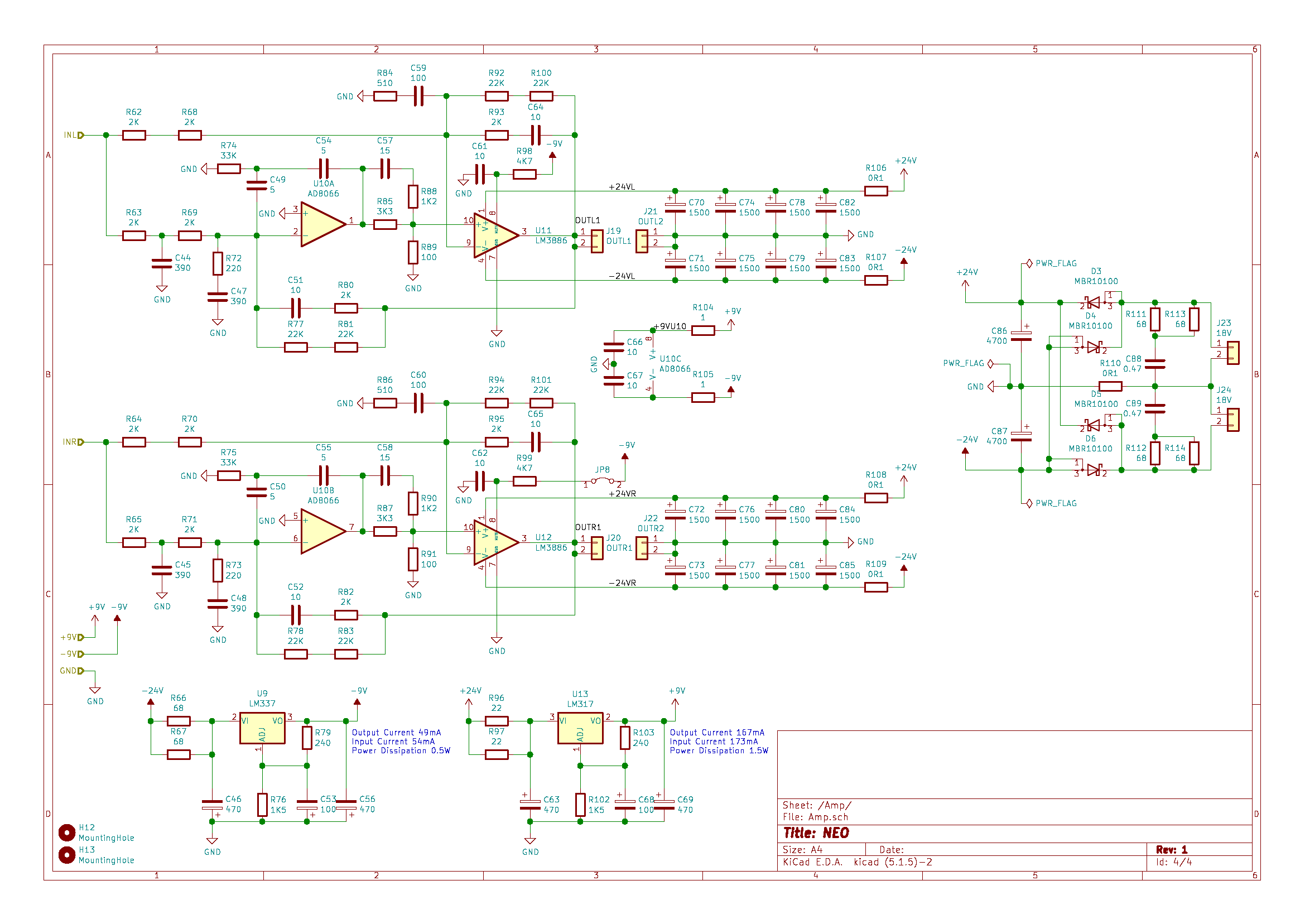The image size is (1305, 924).
Task: Click the U12 LM3886 amplifier symbol
Action: tap(495, 542)
